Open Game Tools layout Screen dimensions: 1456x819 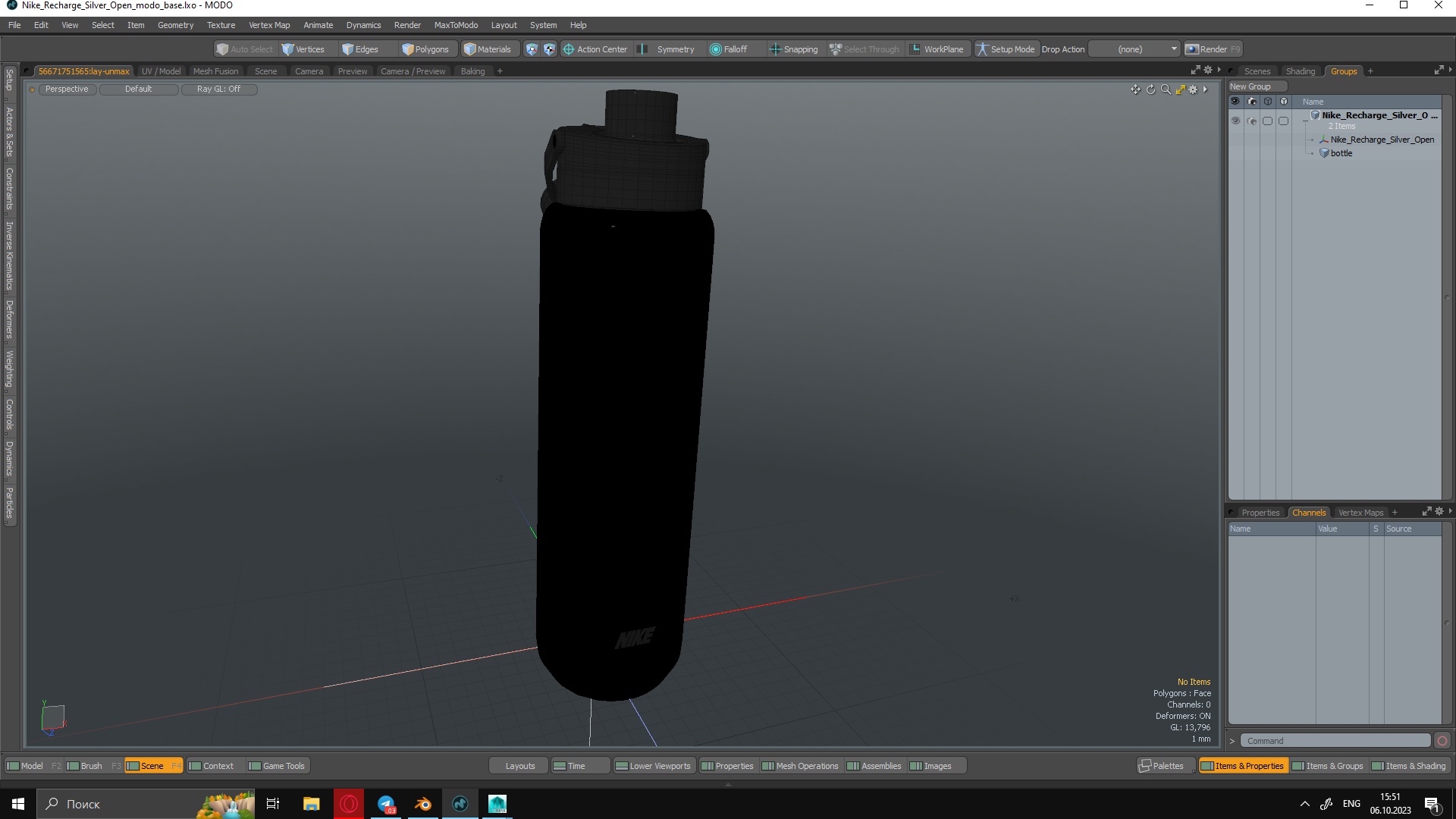tap(277, 766)
